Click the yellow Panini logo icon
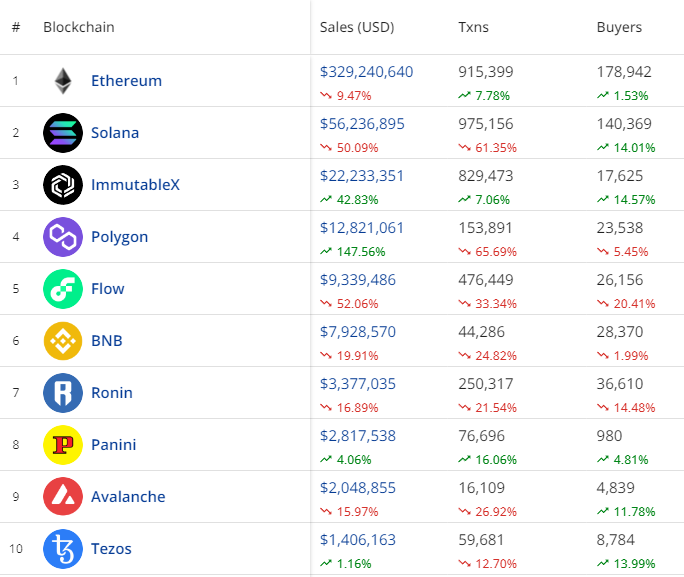This screenshot has height=577, width=684. [63, 445]
